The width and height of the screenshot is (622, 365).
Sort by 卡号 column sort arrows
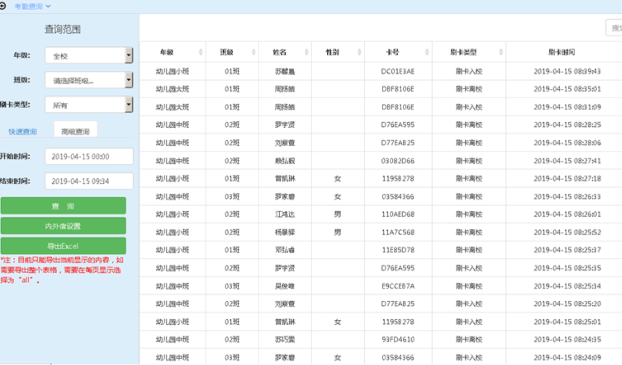427,52
